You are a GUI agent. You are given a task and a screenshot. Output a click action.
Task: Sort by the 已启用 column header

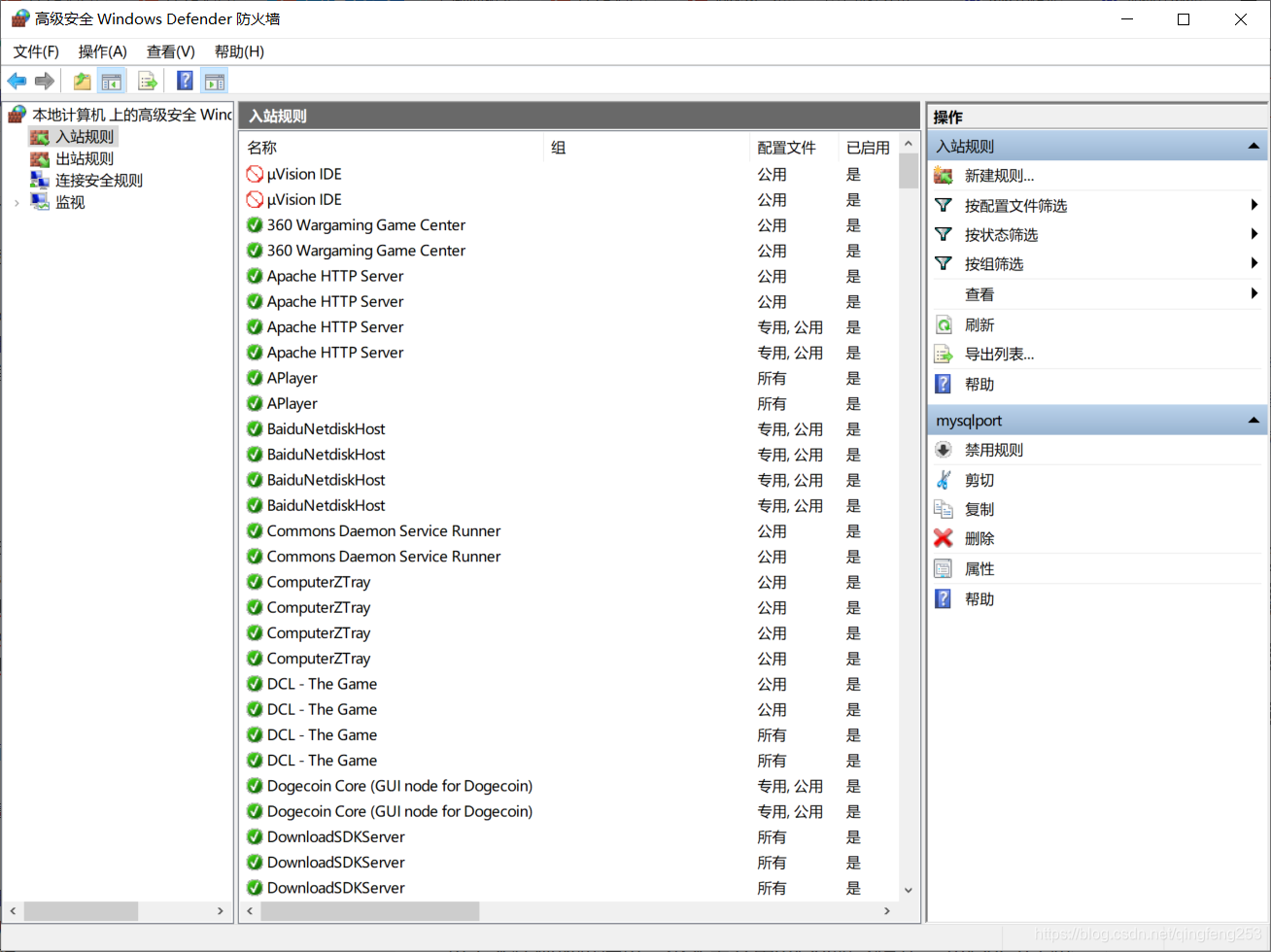(869, 148)
